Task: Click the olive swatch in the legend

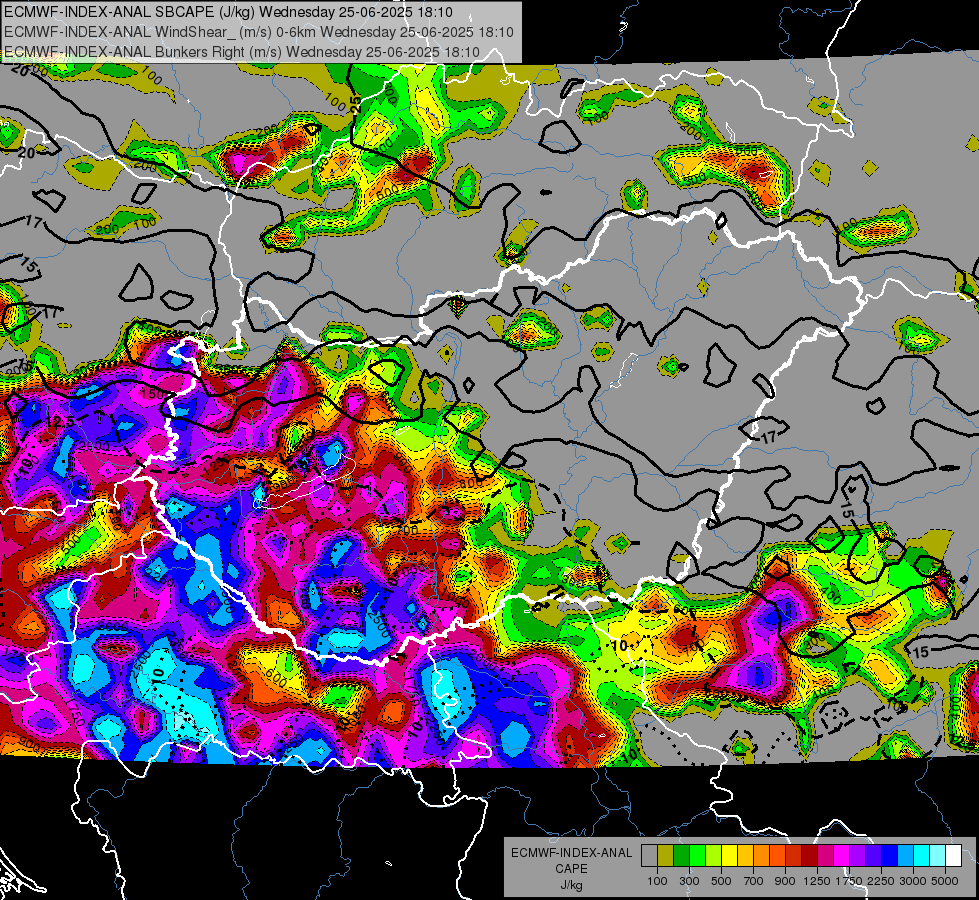Action: click(666, 856)
